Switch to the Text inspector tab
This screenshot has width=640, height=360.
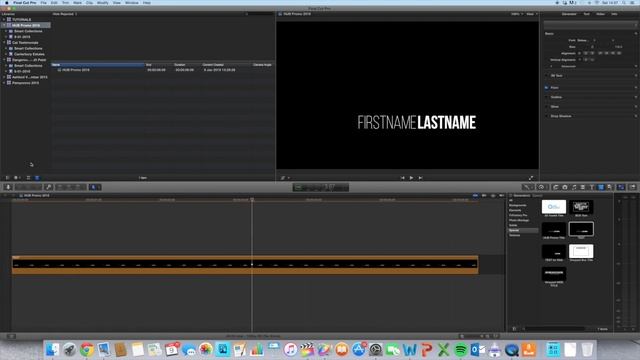point(587,14)
